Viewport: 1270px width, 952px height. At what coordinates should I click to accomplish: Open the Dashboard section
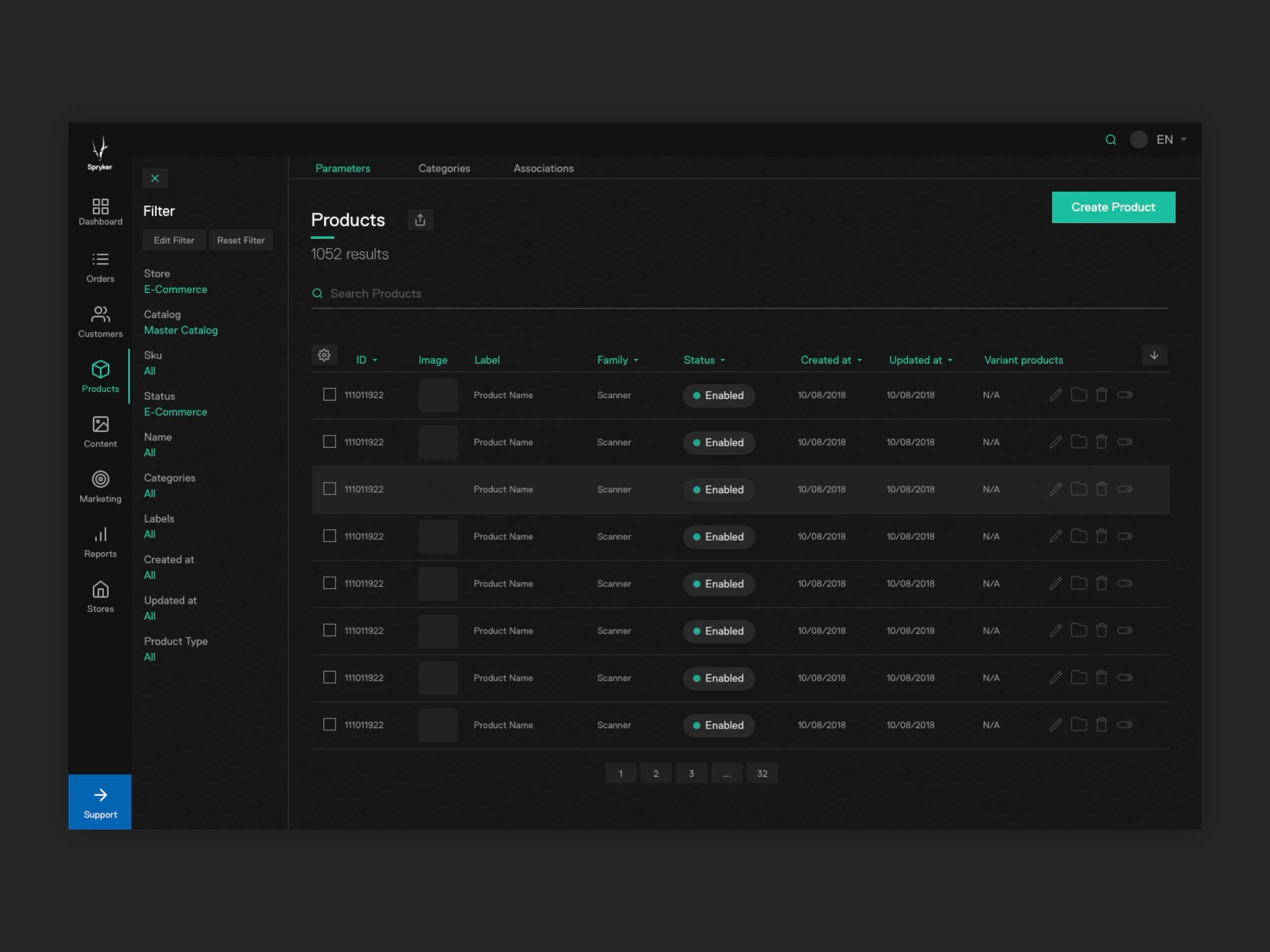click(101, 212)
